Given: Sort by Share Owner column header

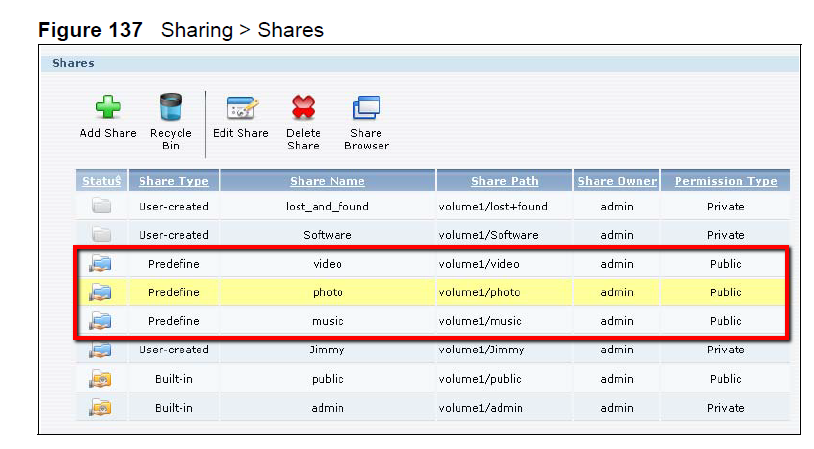Looking at the screenshot, I should (617, 181).
